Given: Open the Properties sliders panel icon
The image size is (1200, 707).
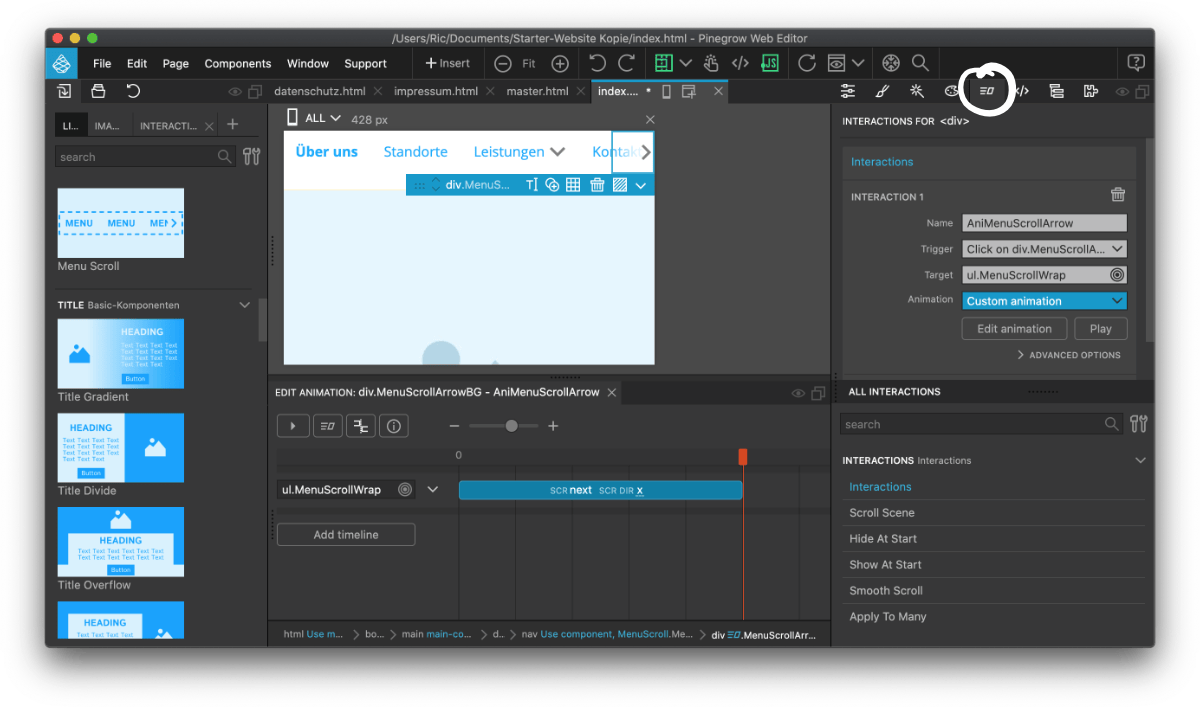Looking at the screenshot, I should pyautogui.click(x=848, y=91).
